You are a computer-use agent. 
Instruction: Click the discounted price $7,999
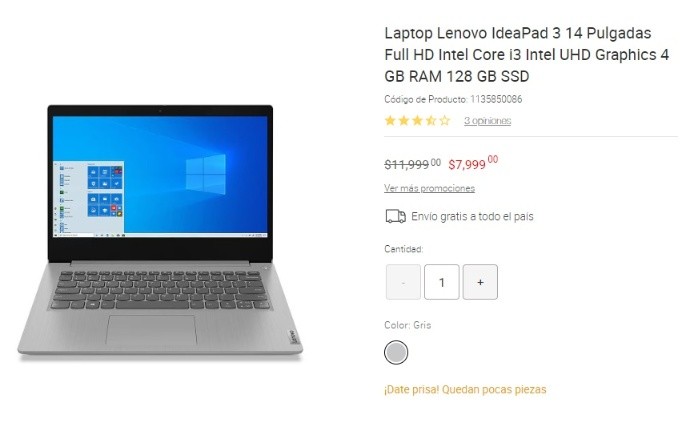point(473,163)
